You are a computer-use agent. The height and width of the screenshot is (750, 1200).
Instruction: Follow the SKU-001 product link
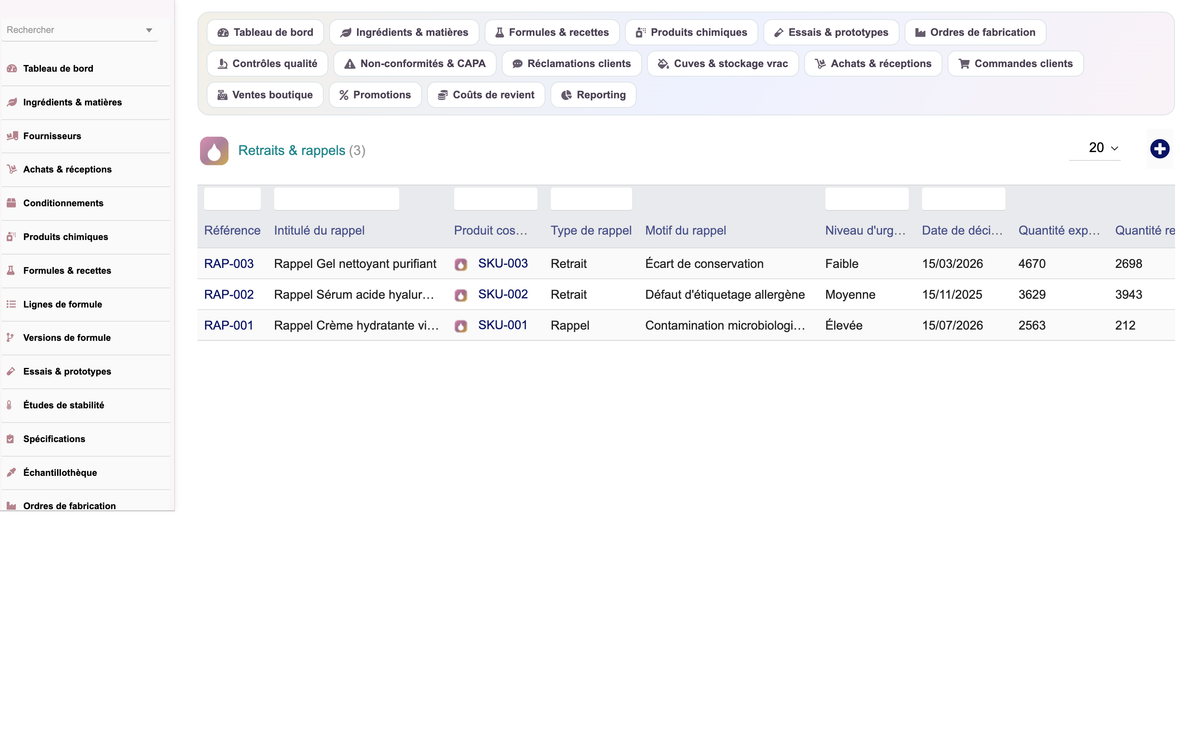tap(503, 325)
